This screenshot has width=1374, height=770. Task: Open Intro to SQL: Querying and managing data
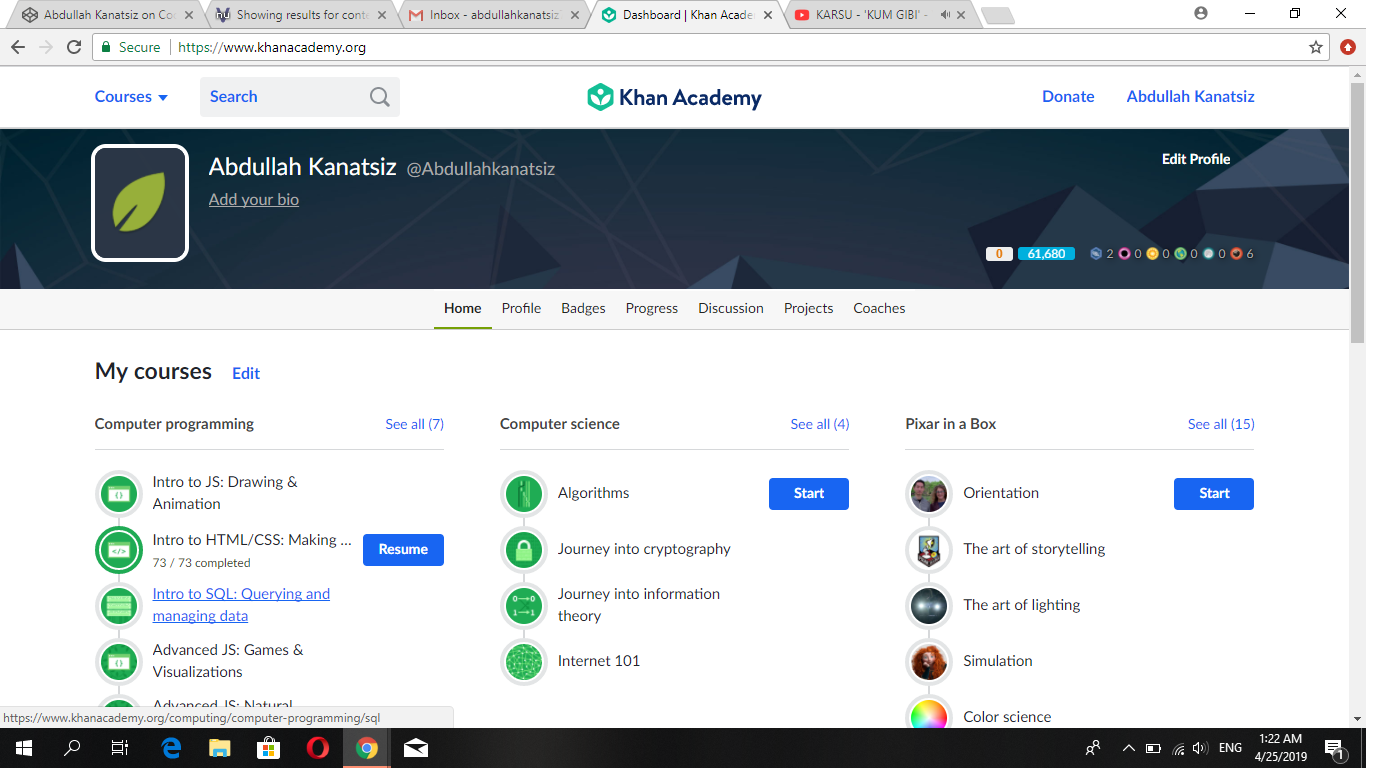(241, 605)
